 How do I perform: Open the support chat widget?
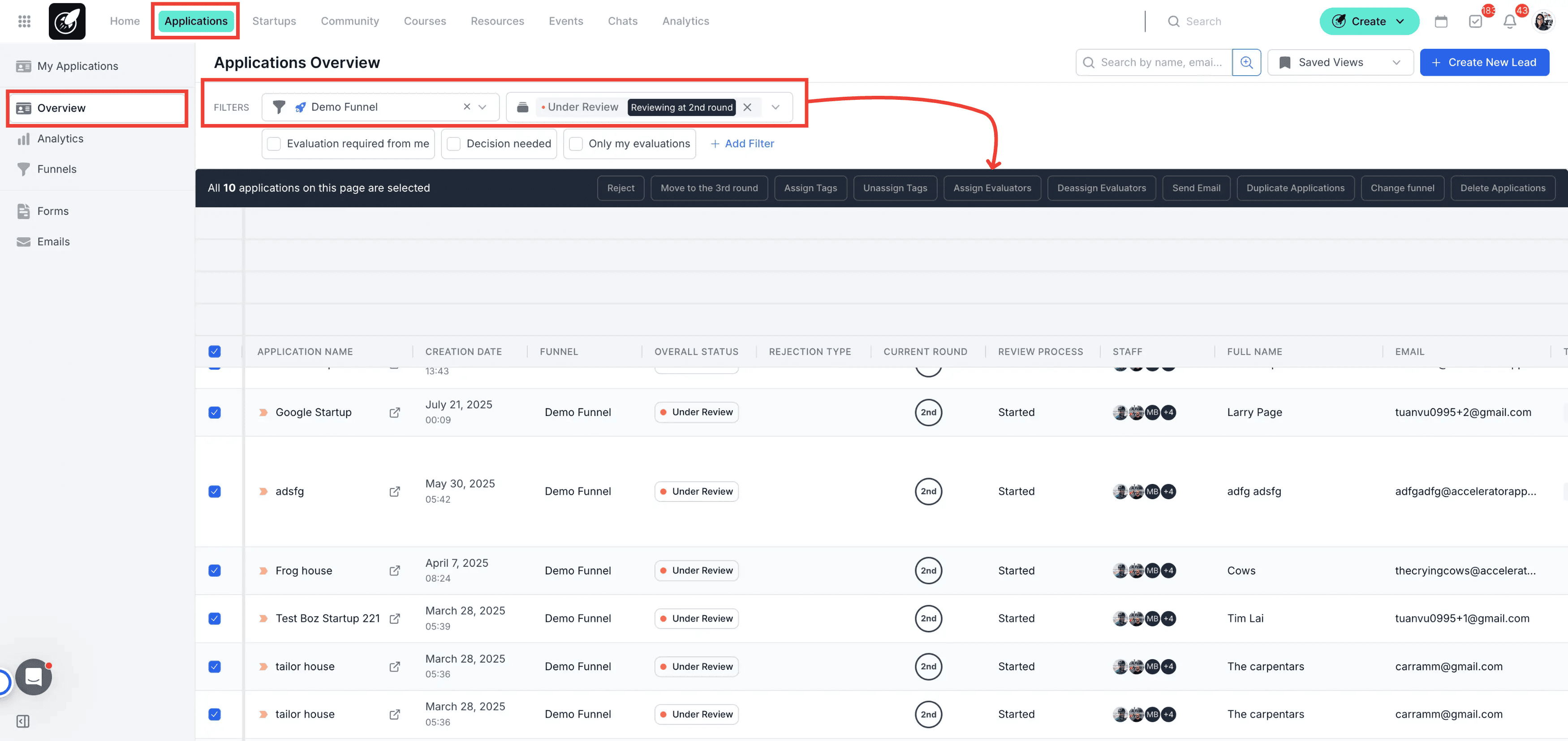[34, 677]
